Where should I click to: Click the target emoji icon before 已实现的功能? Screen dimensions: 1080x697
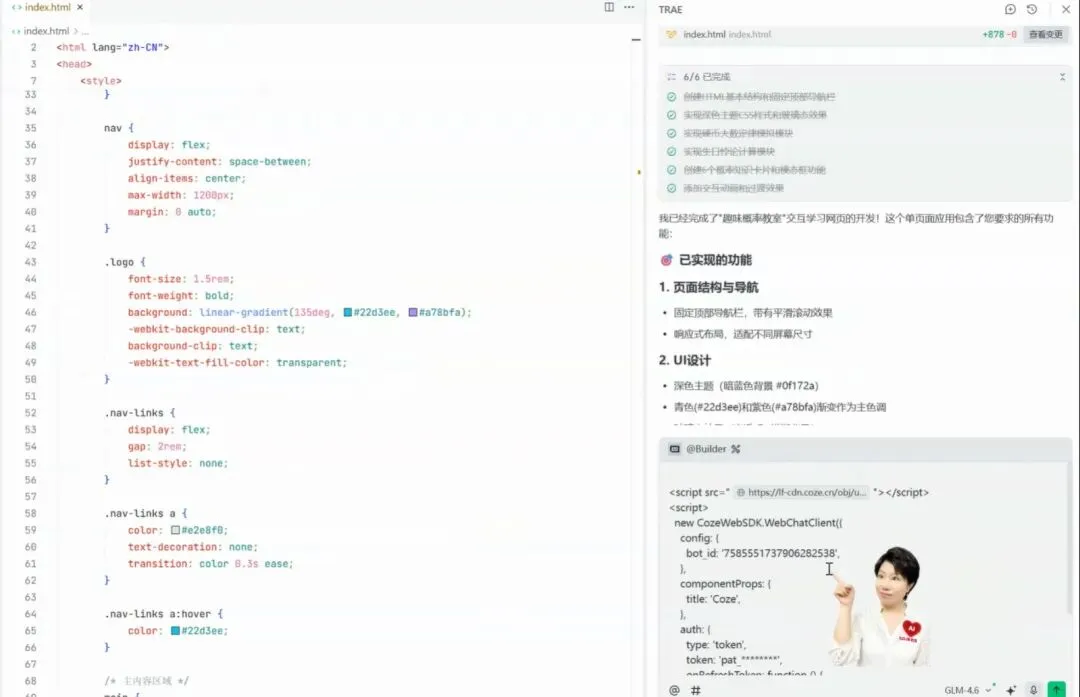[x=666, y=260]
